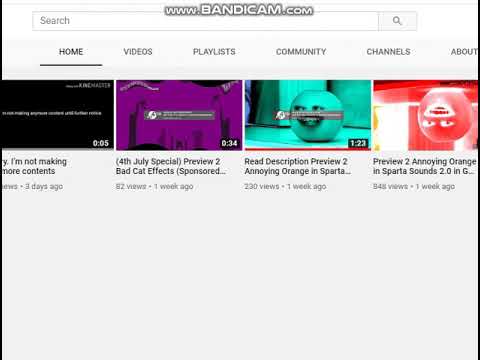Open the ABOUT tab
The image size is (480, 360).
(464, 52)
